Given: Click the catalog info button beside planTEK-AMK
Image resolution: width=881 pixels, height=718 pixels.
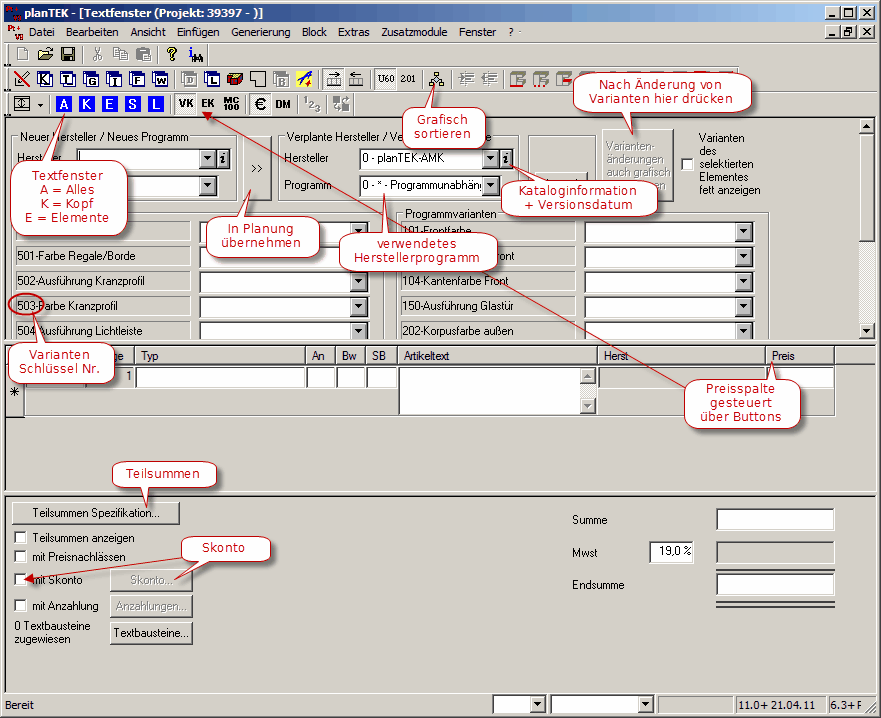Looking at the screenshot, I should point(507,159).
